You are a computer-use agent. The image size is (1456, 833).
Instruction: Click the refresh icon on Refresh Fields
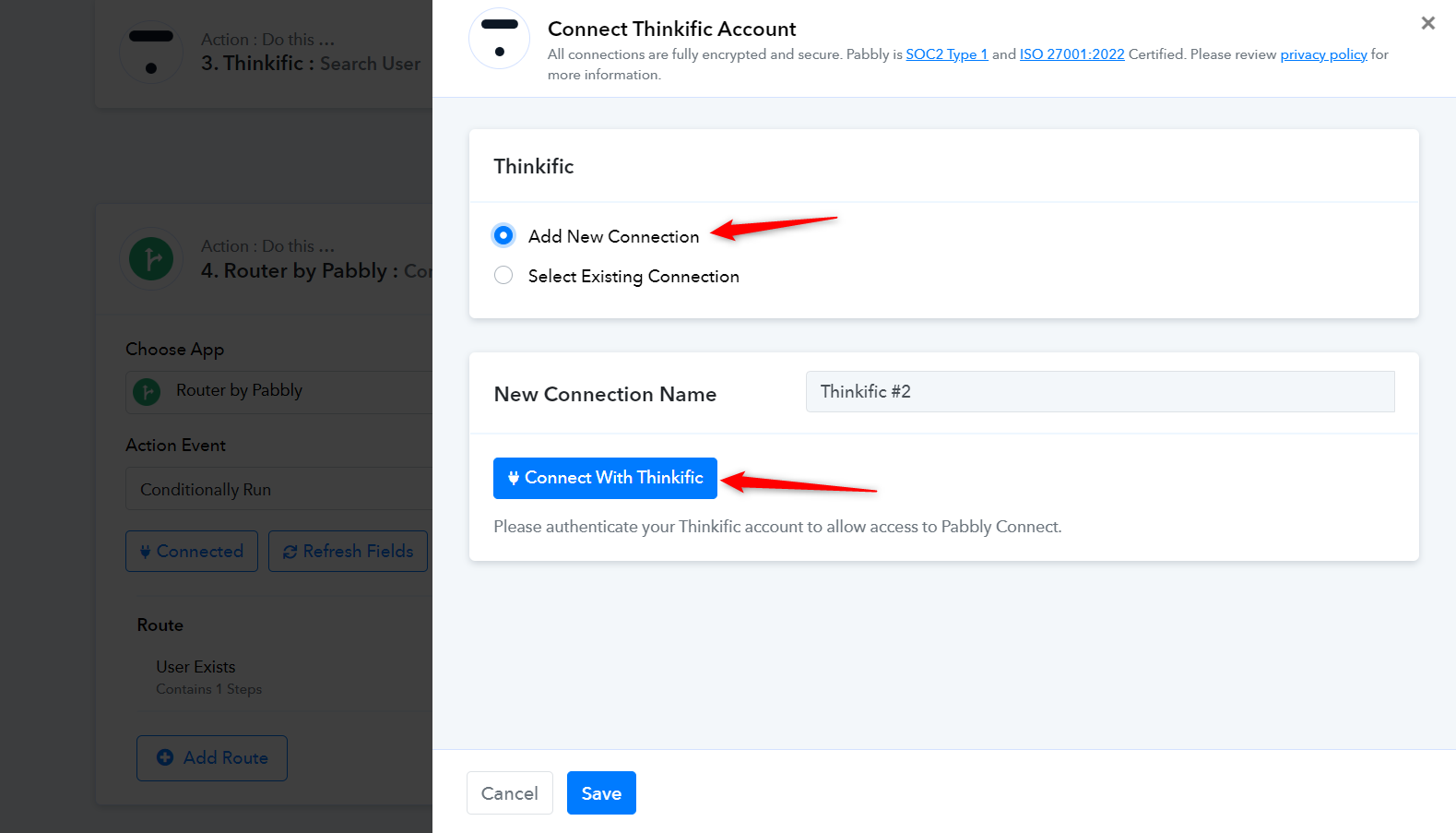point(290,552)
